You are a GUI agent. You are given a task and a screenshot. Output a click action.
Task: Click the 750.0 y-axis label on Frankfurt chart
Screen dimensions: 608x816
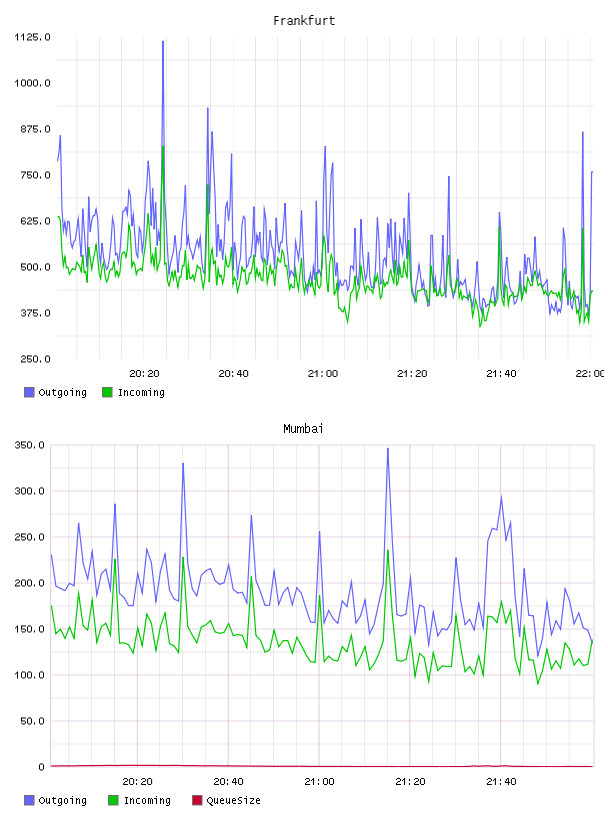pos(35,175)
